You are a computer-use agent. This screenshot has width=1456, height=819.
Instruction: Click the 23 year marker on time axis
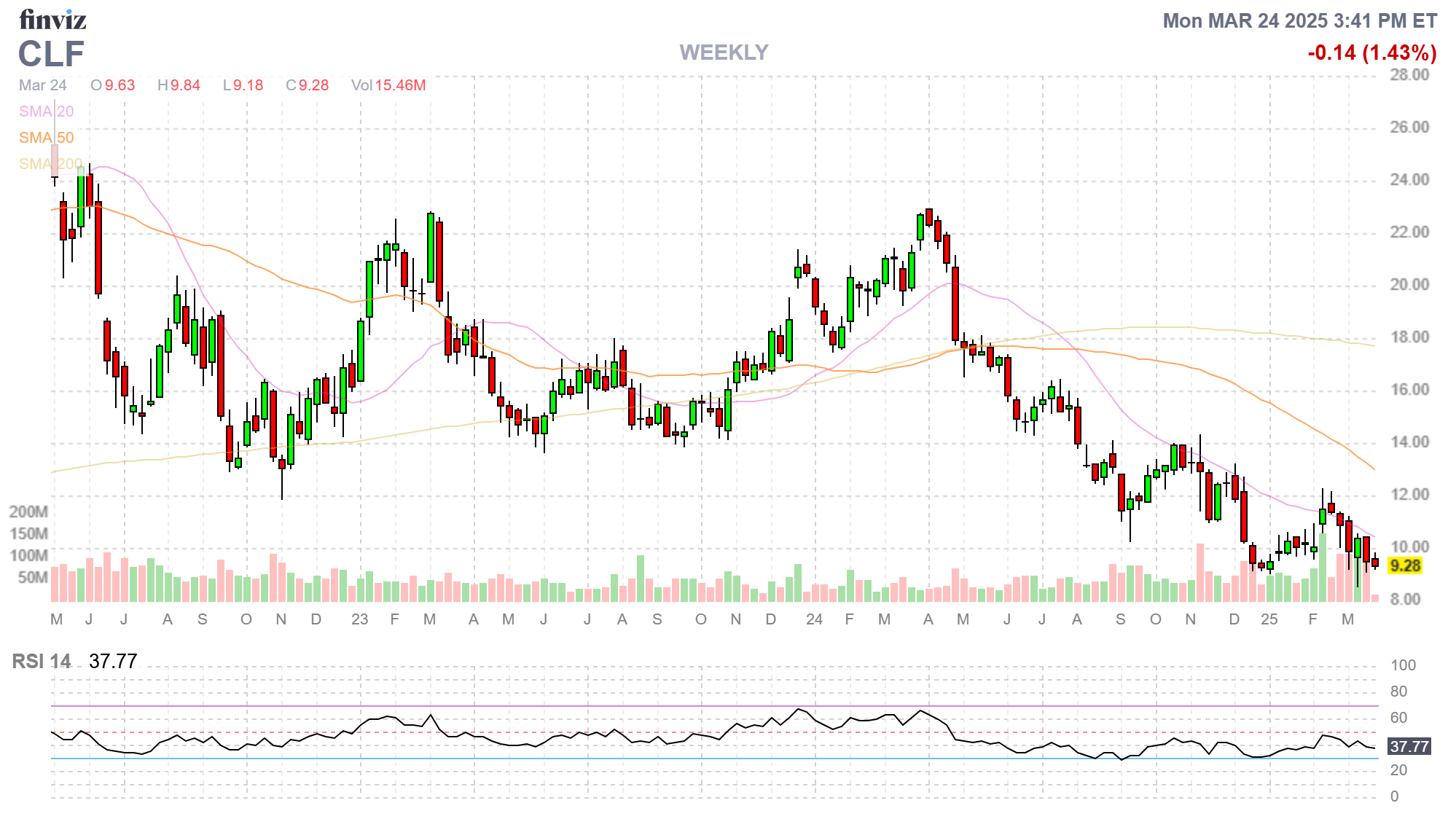[359, 619]
